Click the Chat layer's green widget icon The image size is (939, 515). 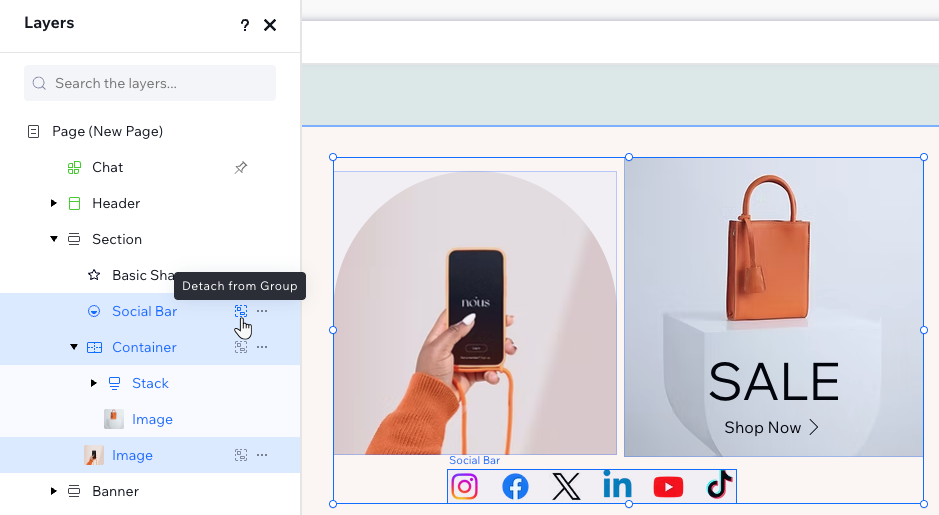(74, 168)
